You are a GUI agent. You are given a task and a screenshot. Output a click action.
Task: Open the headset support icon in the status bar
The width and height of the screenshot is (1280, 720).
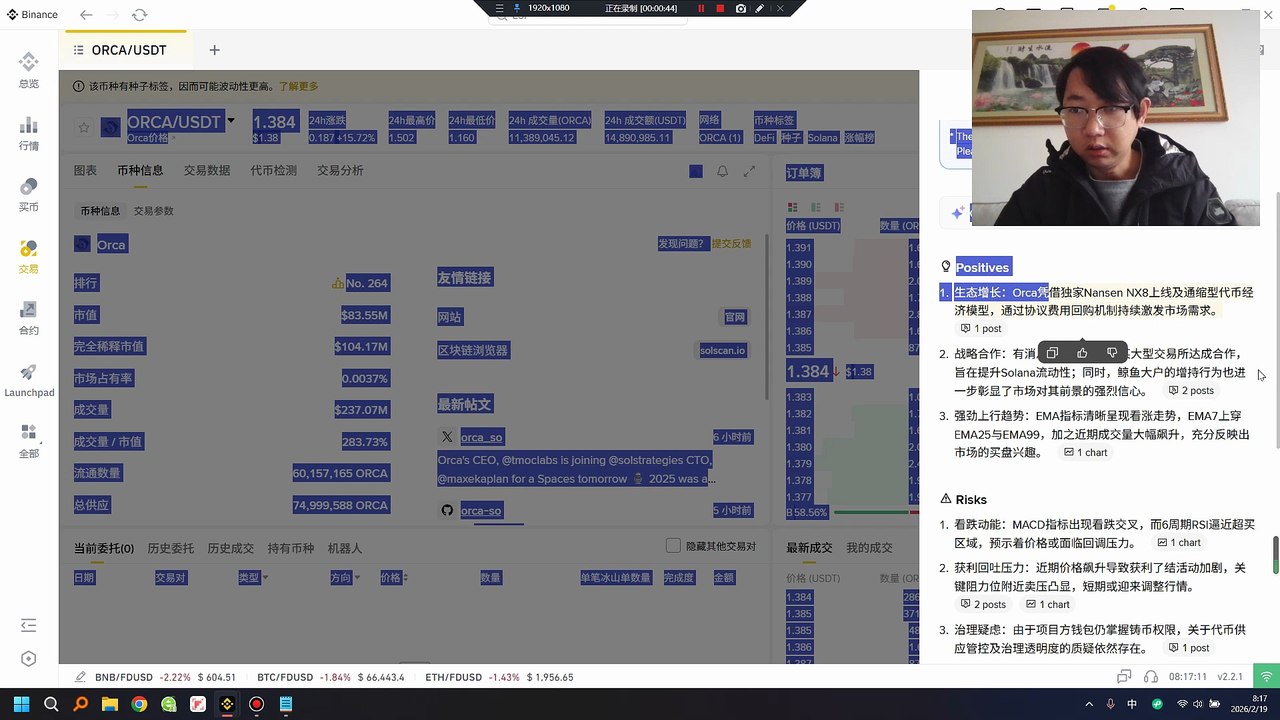(1151, 677)
